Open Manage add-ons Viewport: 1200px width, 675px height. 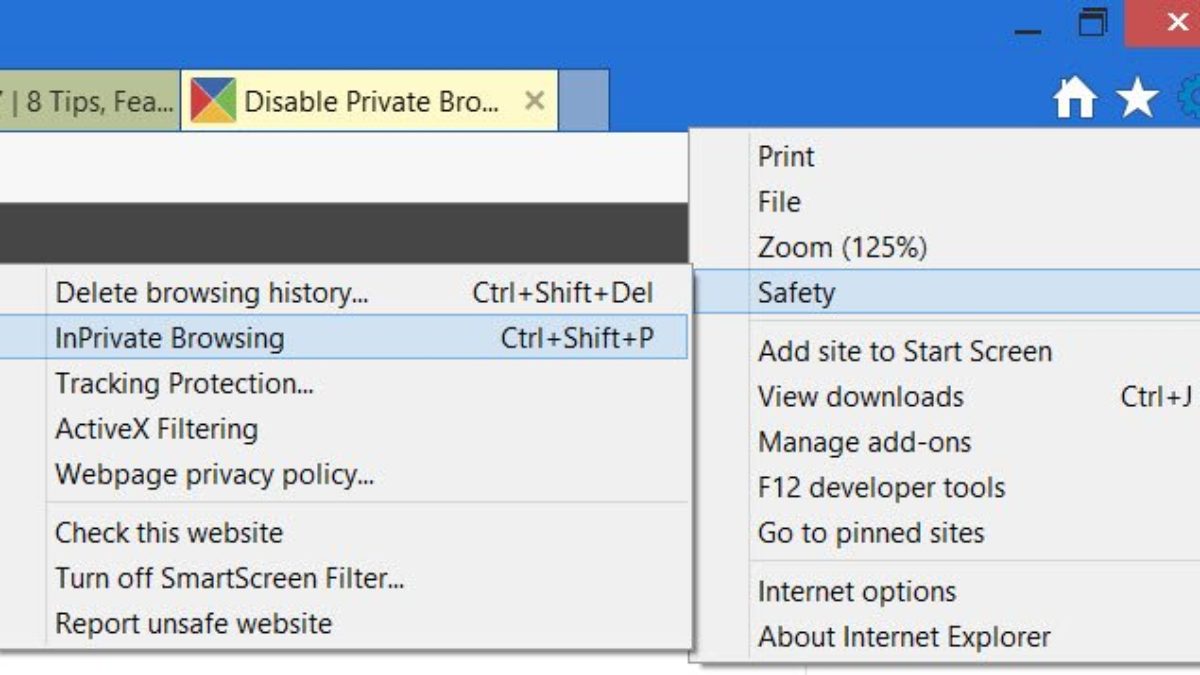pos(864,442)
